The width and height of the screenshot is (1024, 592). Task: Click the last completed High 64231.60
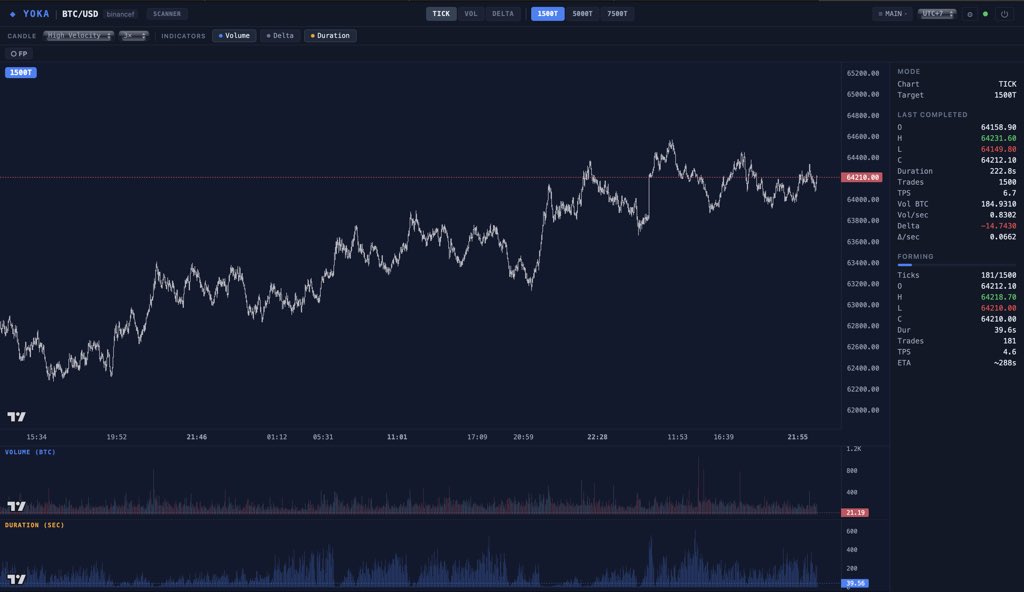tap(998, 139)
